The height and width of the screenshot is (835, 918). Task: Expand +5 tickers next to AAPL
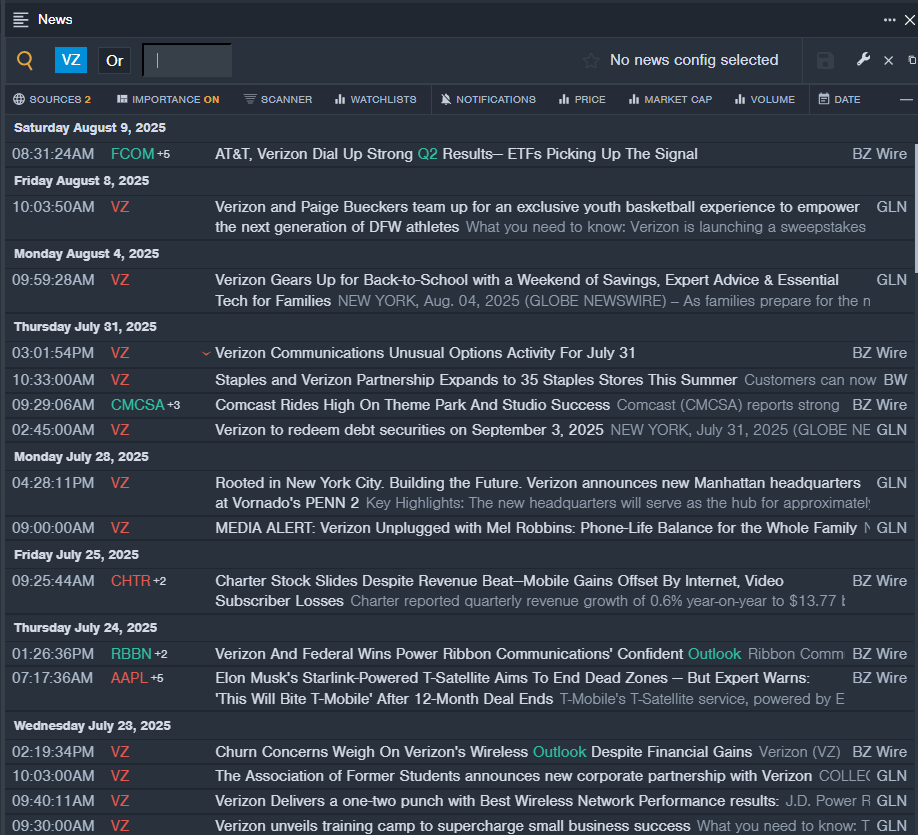(x=157, y=679)
